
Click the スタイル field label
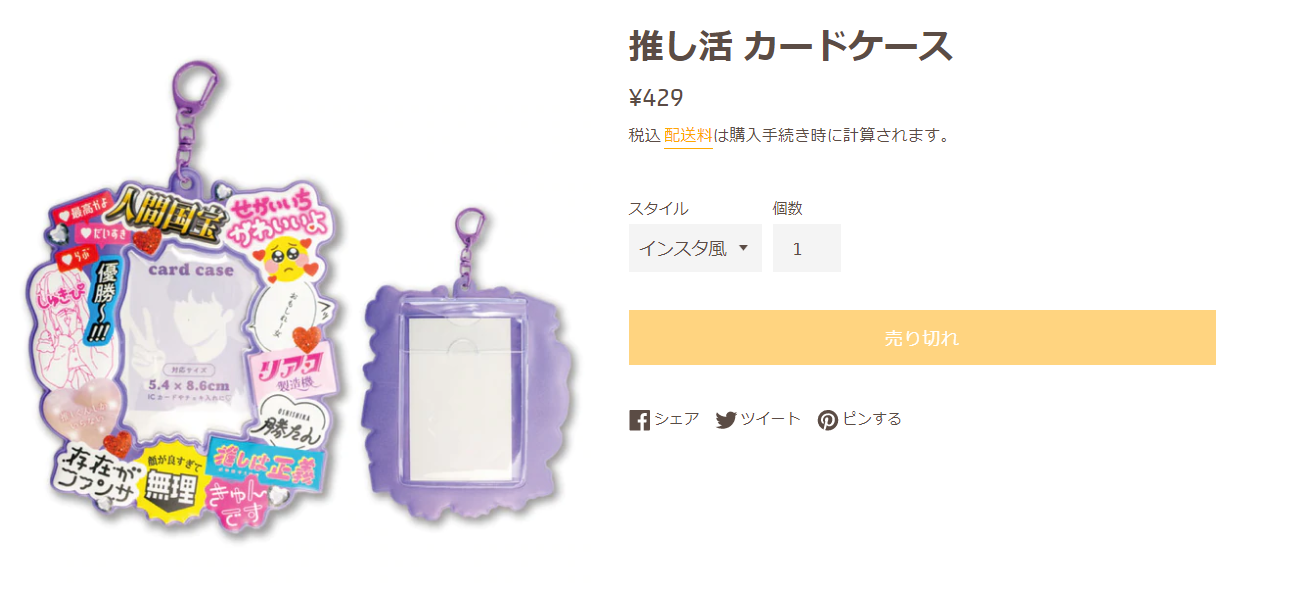(658, 208)
